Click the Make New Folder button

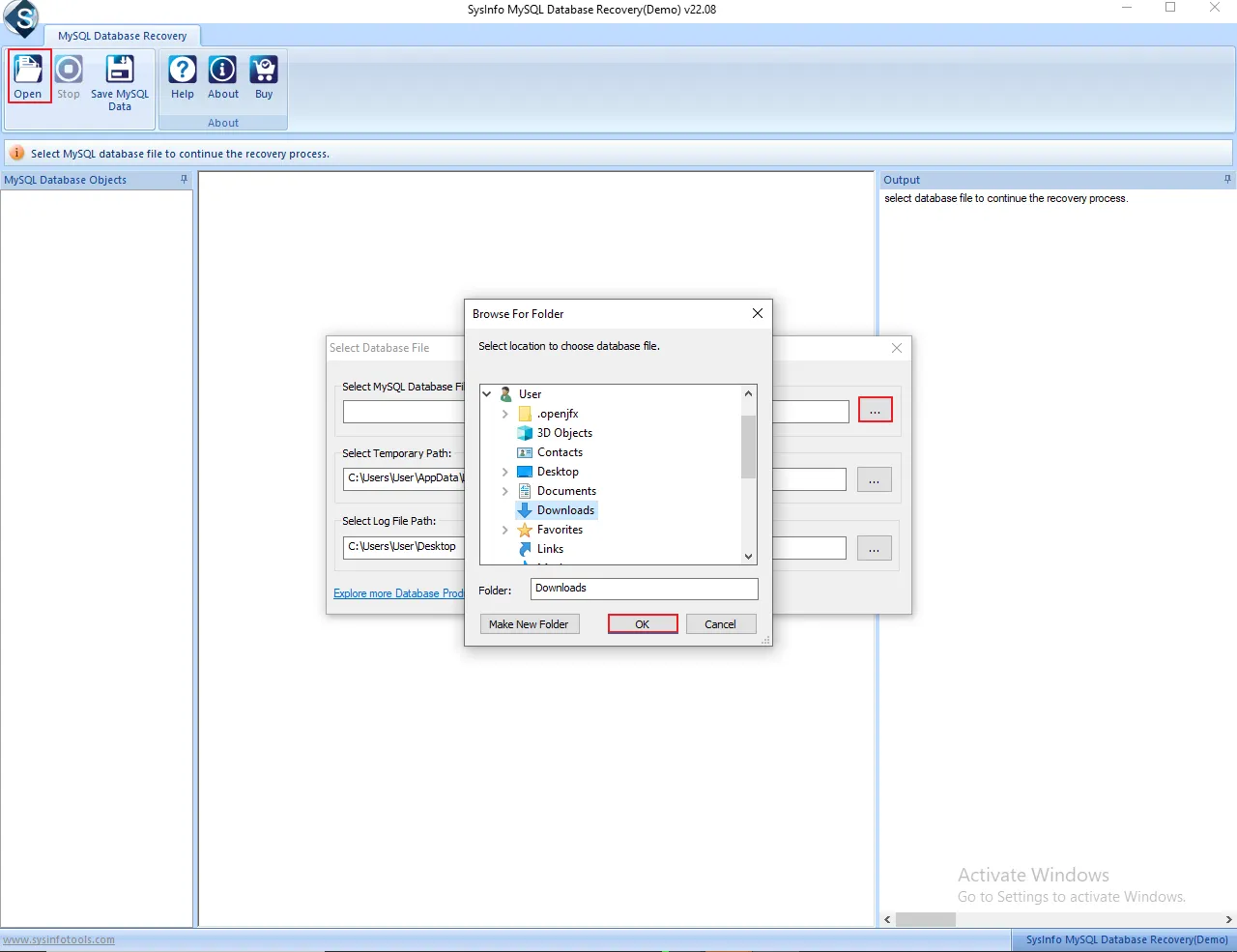point(530,624)
